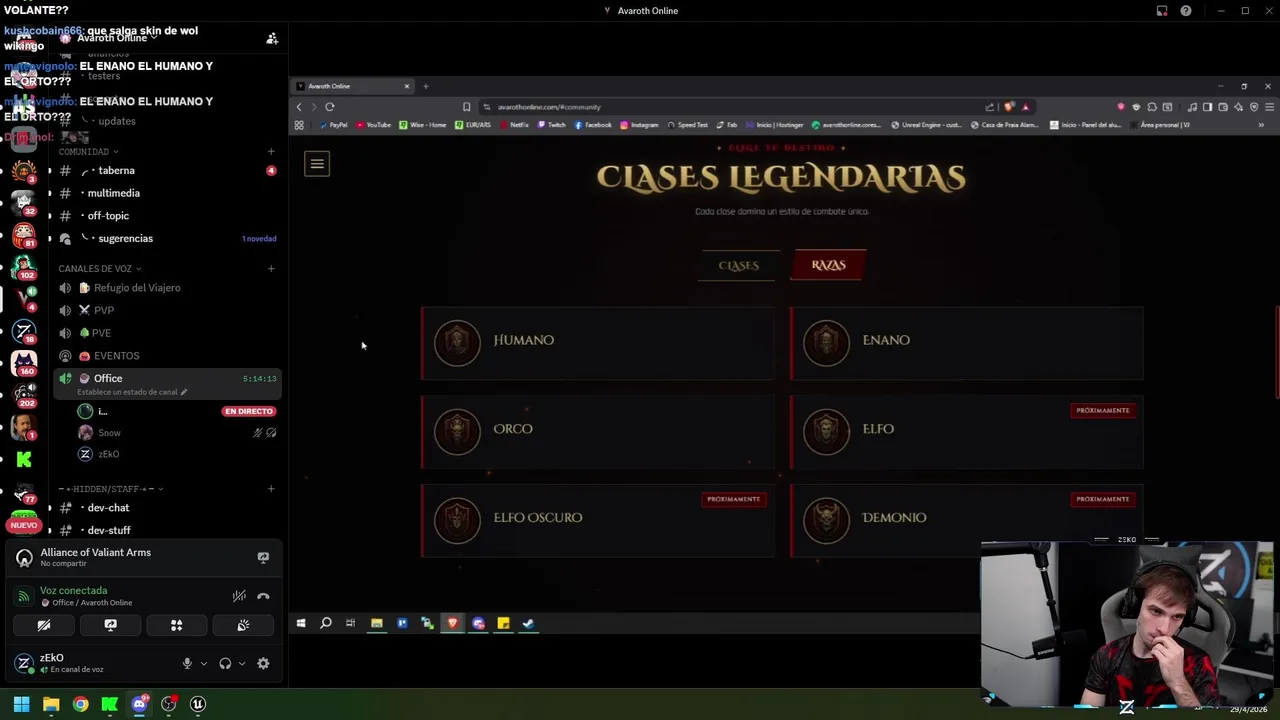Start an activity in Discord voice panel
Image resolution: width=1280 pixels, height=720 pixels.
[x=176, y=625]
